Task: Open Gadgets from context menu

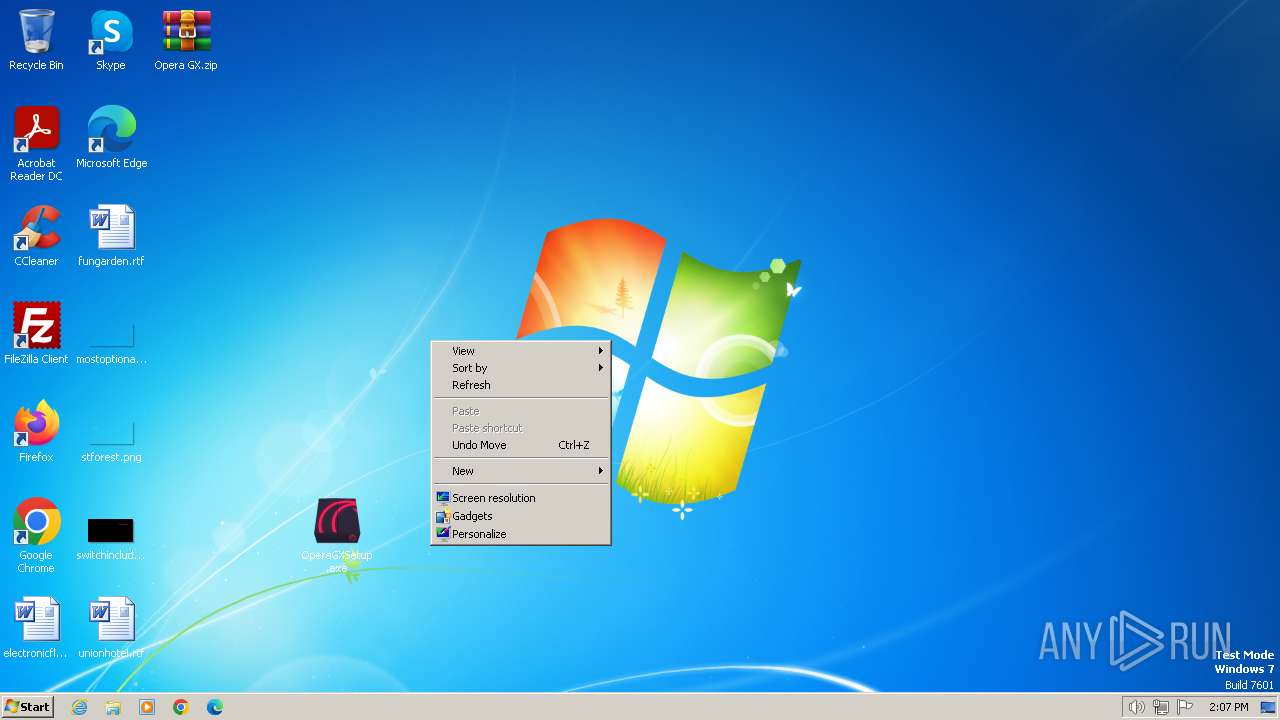Action: 521,516
